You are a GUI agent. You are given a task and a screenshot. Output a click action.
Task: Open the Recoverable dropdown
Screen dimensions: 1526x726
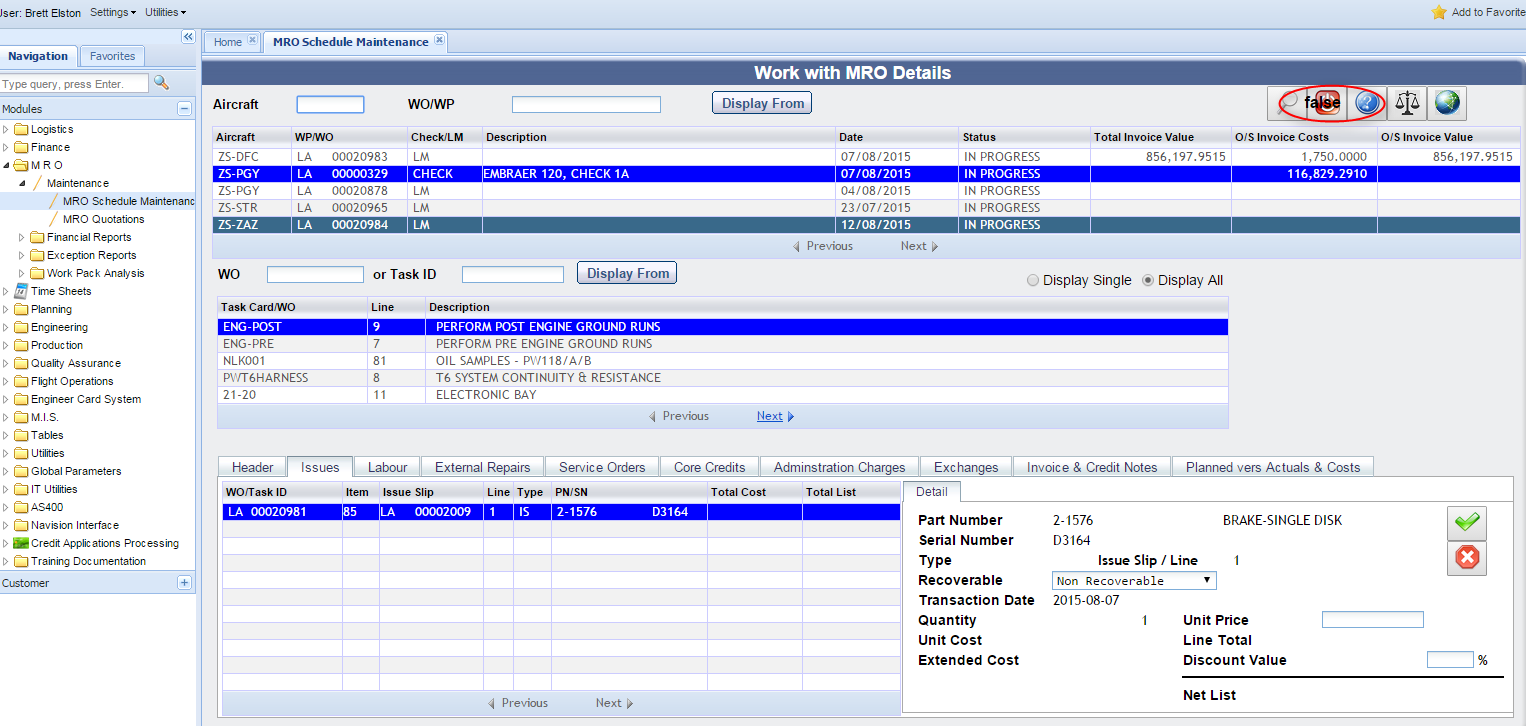[x=1134, y=580]
